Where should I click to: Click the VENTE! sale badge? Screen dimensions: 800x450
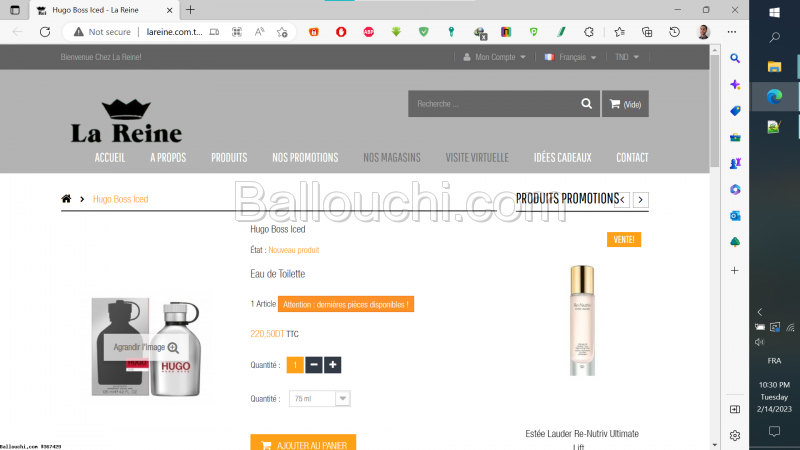tap(623, 239)
